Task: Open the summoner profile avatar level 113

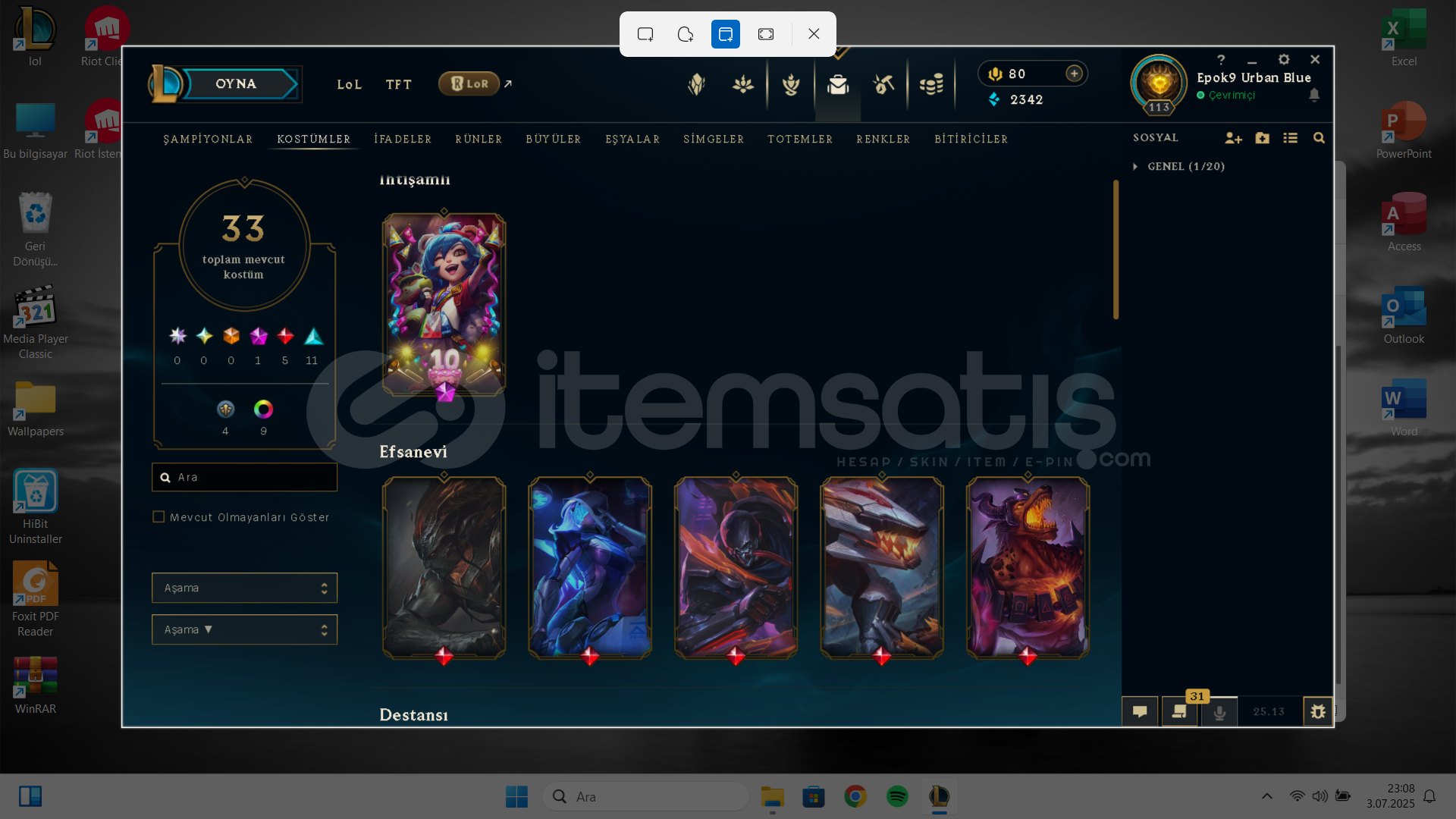Action: (1159, 84)
